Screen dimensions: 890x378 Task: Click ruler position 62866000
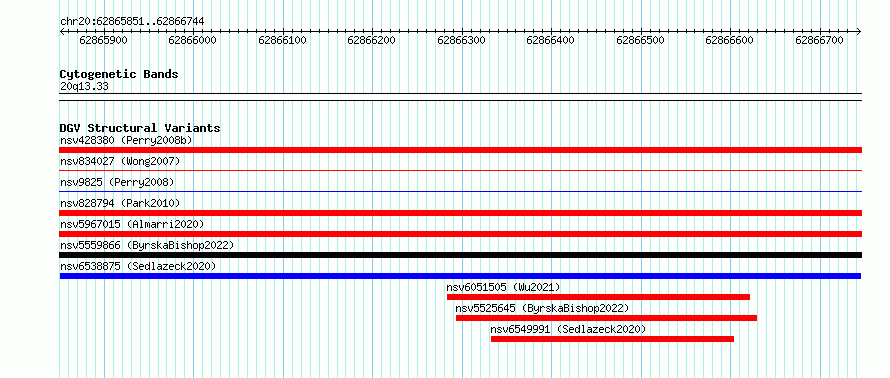(193, 41)
